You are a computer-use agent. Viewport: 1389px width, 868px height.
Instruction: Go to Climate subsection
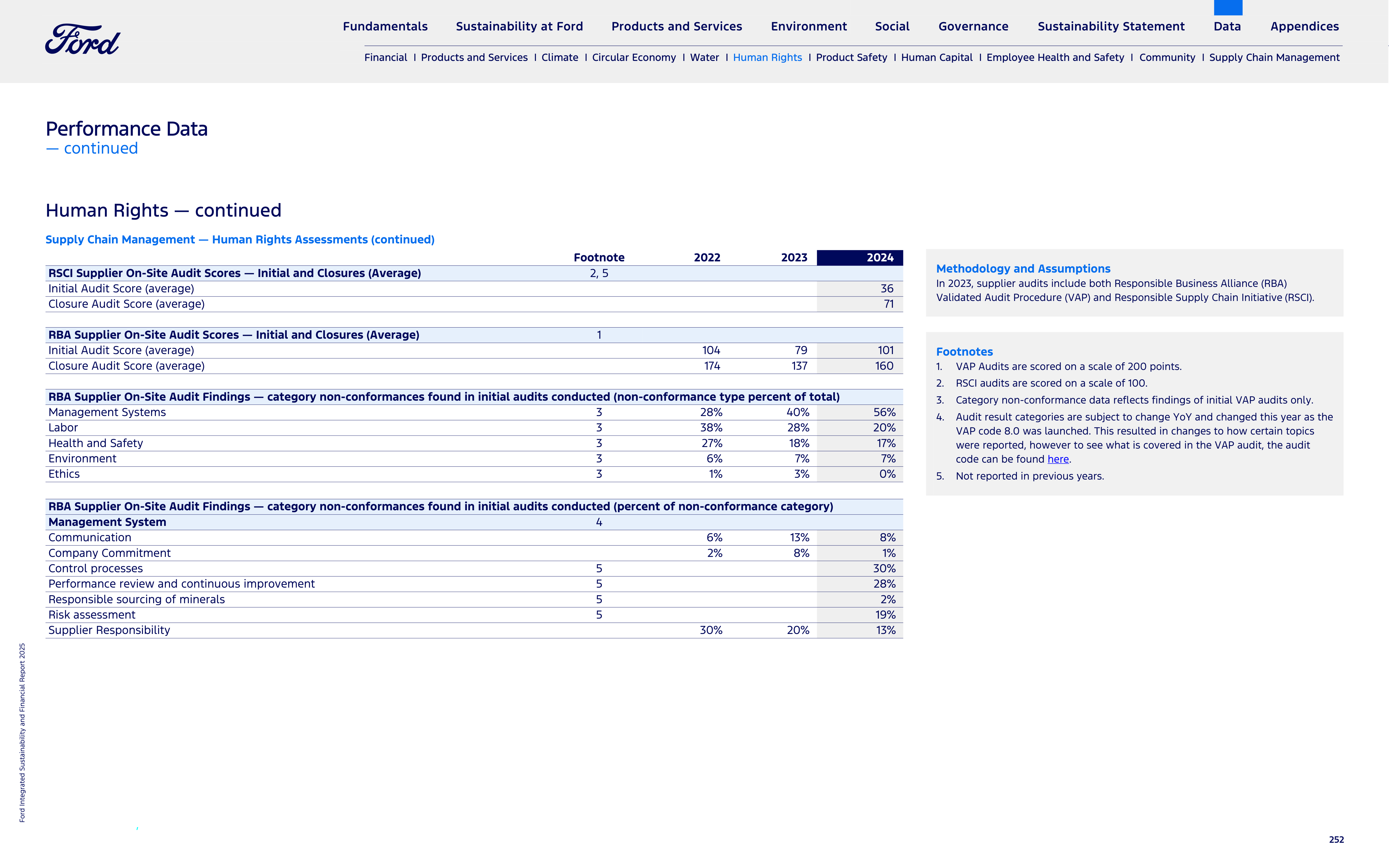(x=559, y=58)
